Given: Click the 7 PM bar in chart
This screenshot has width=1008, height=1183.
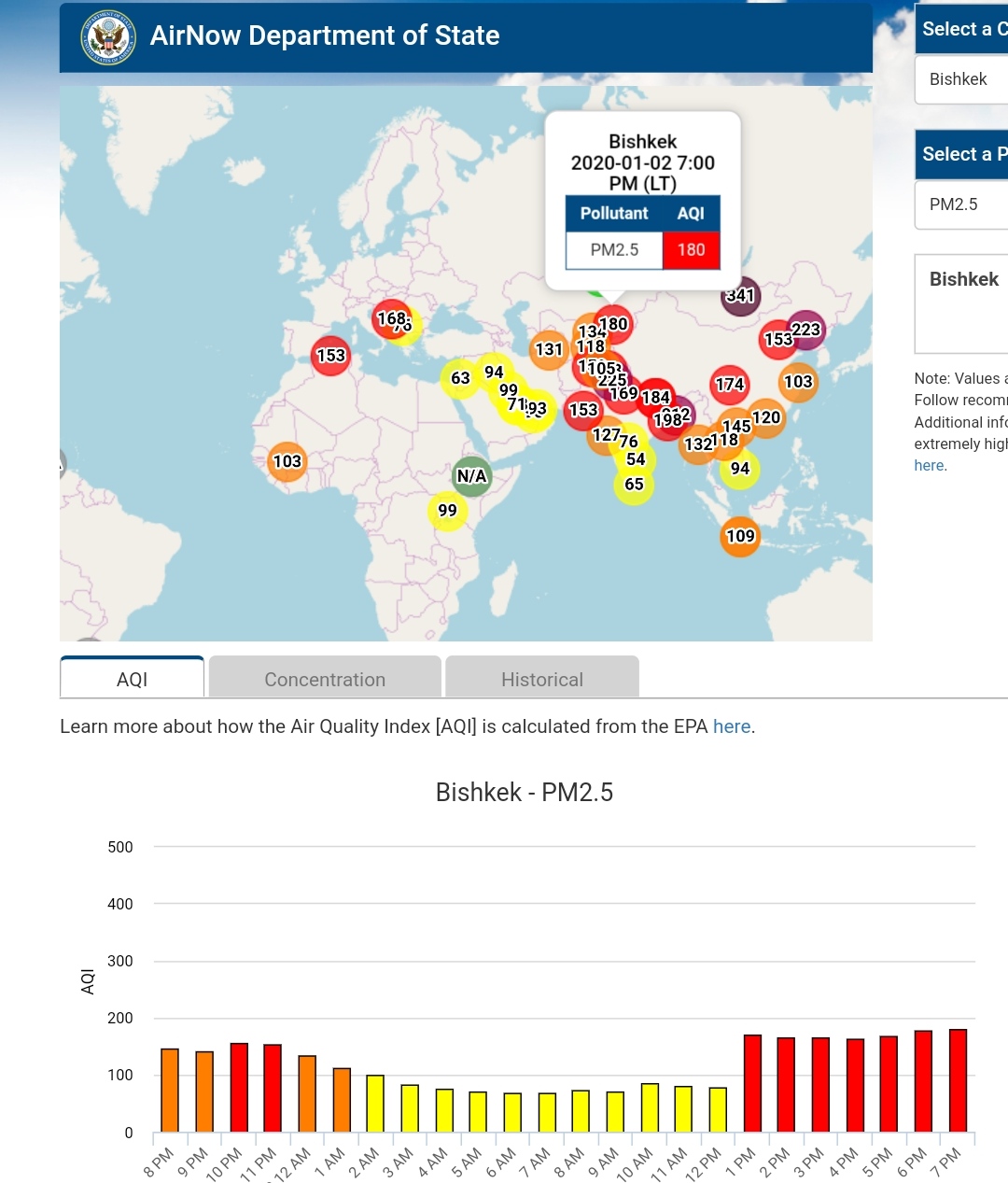Looking at the screenshot, I should pyautogui.click(x=958, y=1080).
